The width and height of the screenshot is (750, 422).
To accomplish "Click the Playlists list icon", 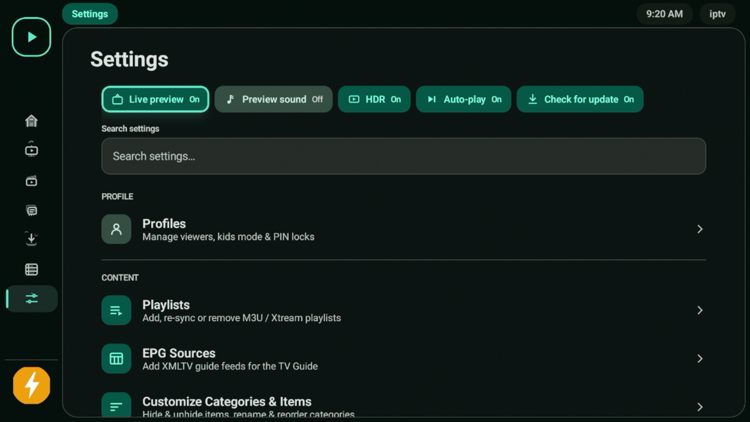I will tap(116, 310).
